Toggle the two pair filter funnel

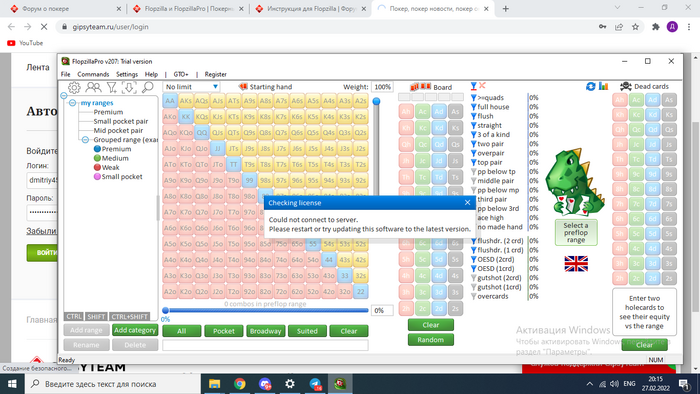[474, 144]
